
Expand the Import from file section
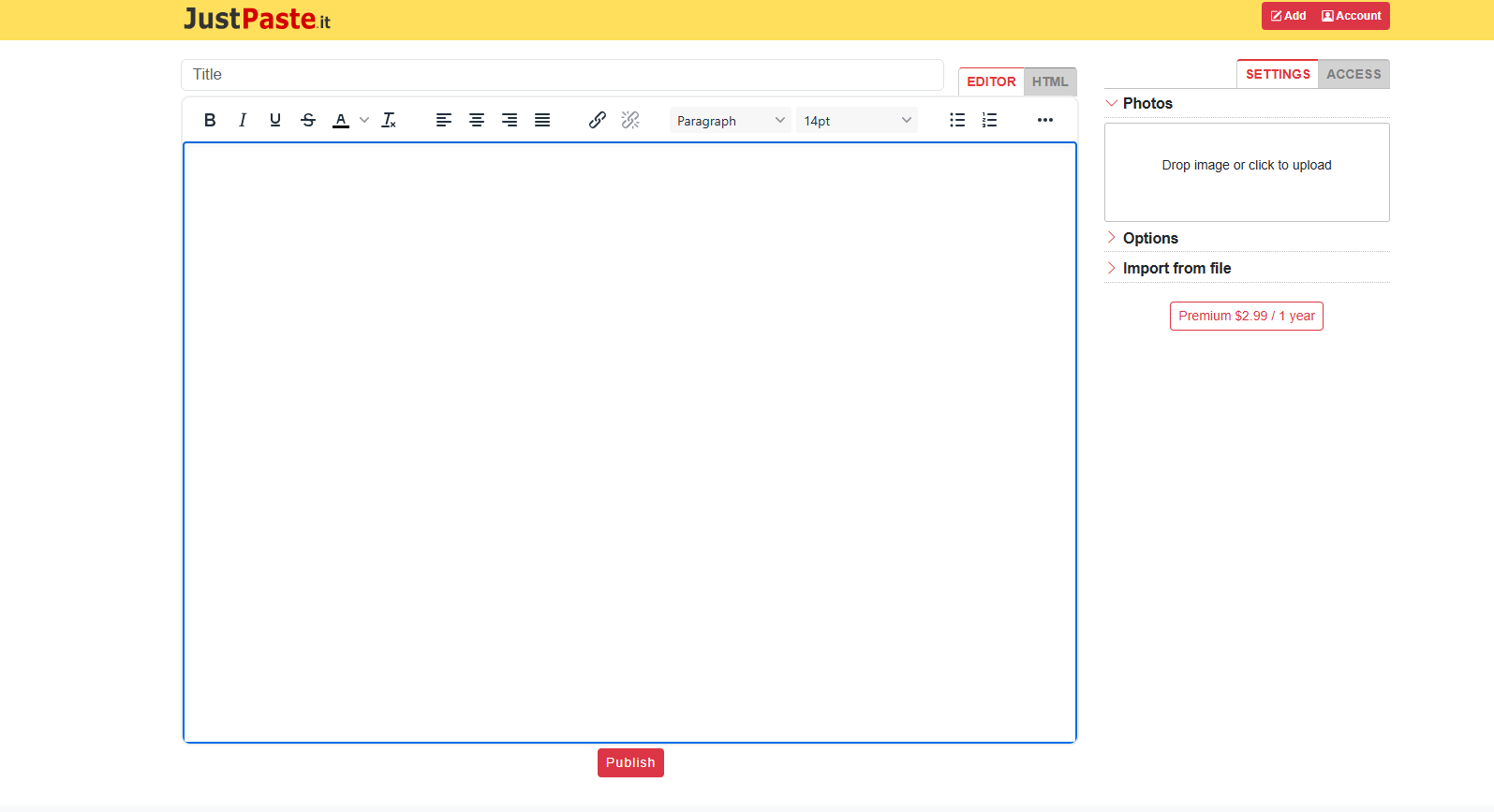pyautogui.click(x=1247, y=268)
